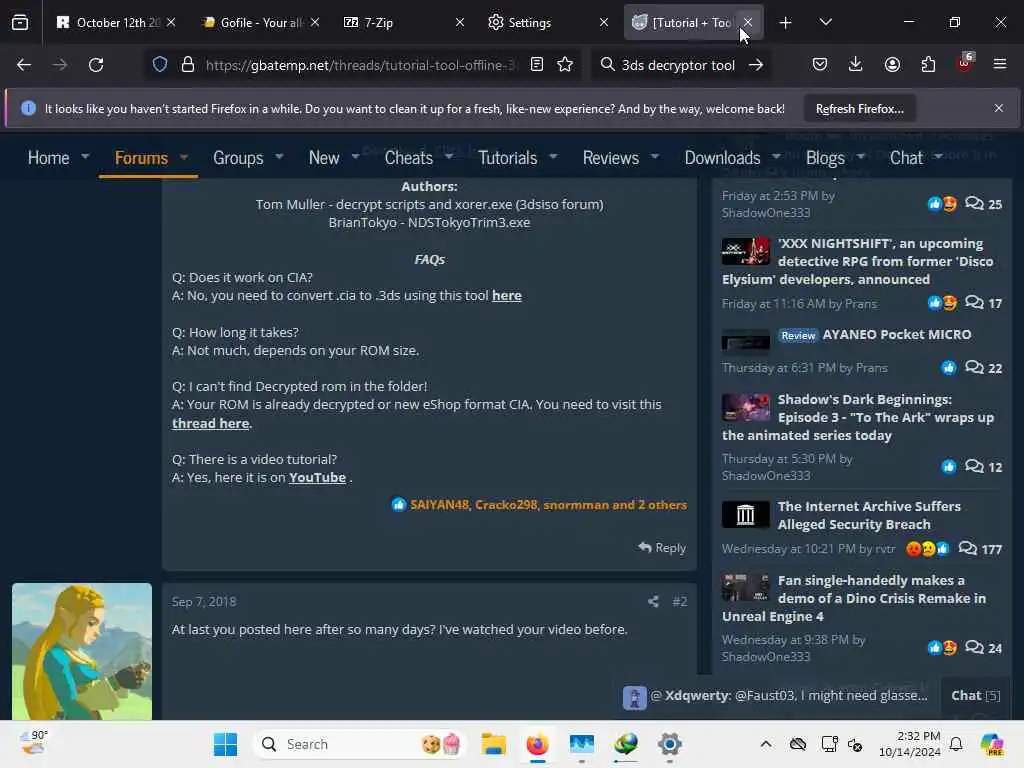The image size is (1024, 768).
Task: Open the YouTube video tutorial link
Action: point(317,477)
